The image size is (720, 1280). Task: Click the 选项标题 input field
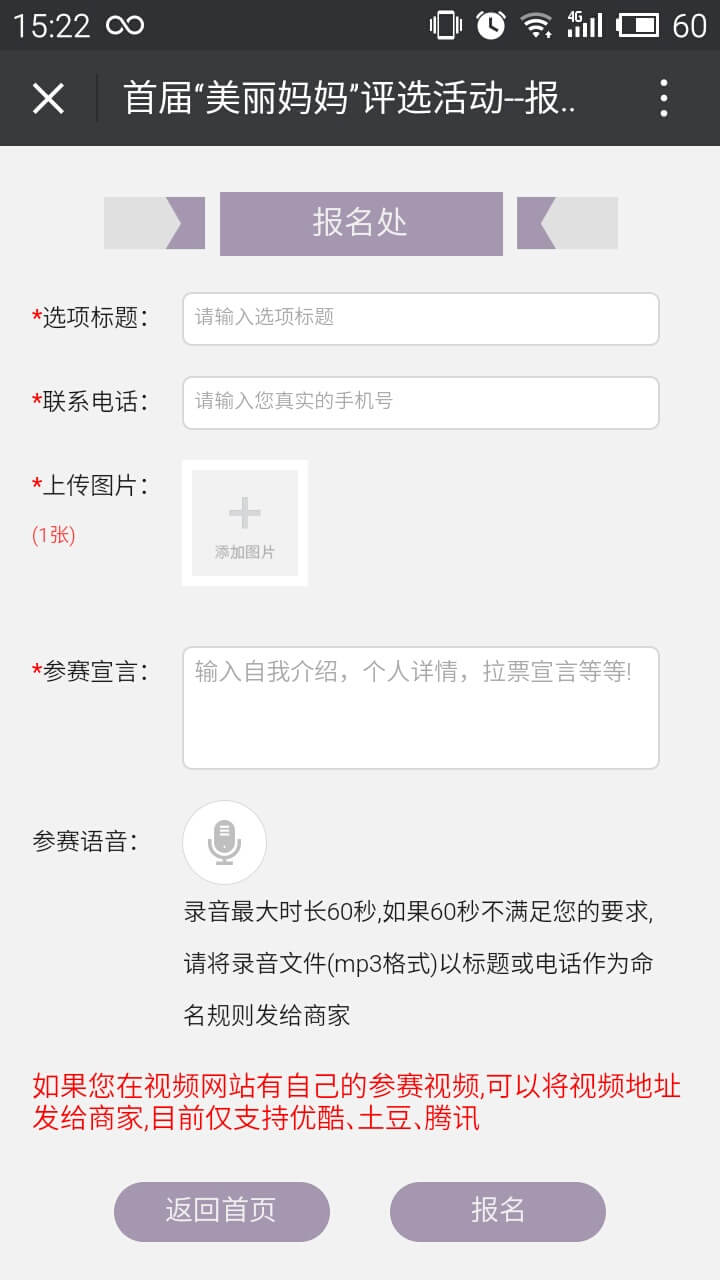point(420,318)
